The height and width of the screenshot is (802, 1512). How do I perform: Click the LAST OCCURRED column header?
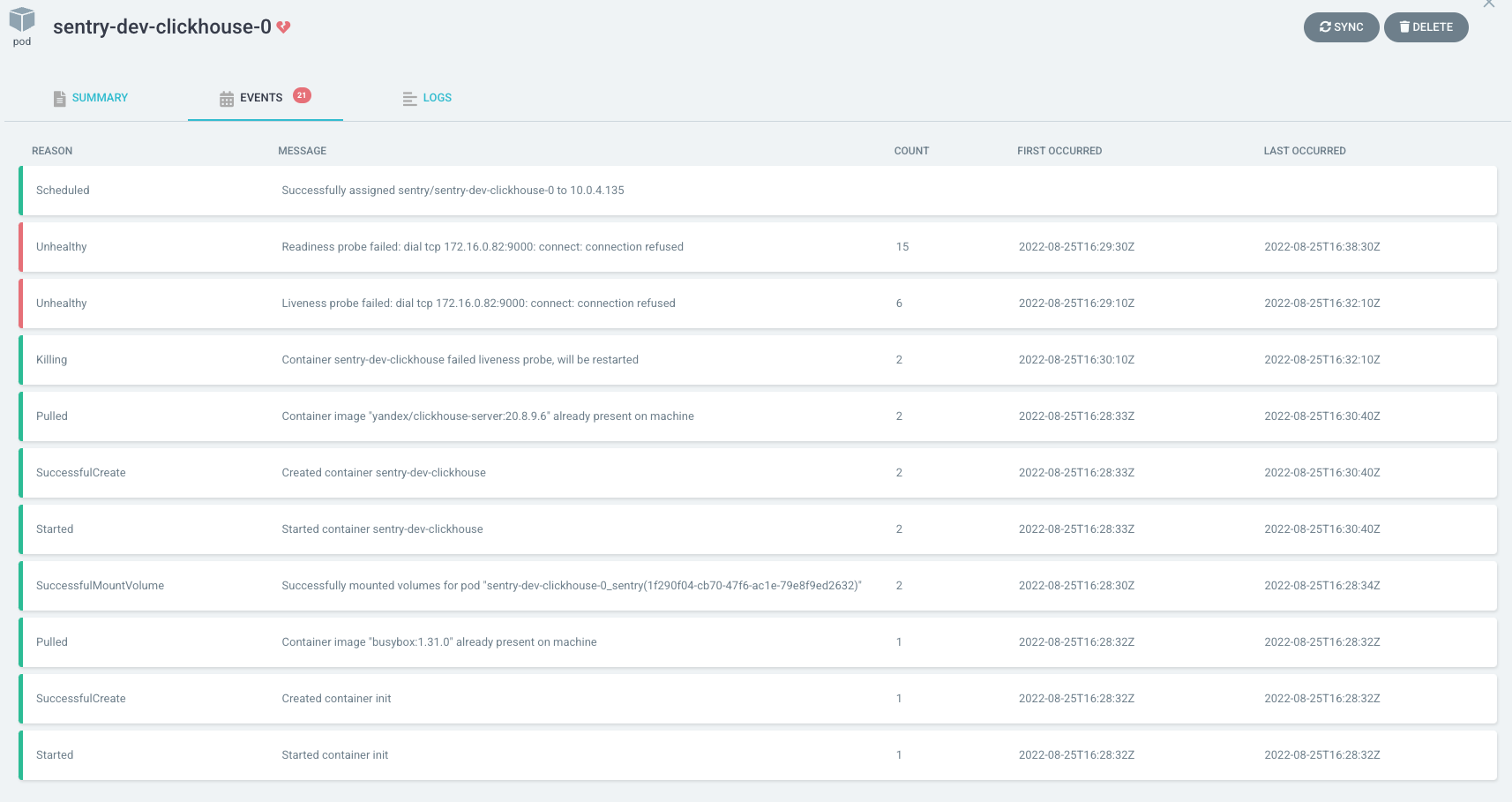(1305, 151)
